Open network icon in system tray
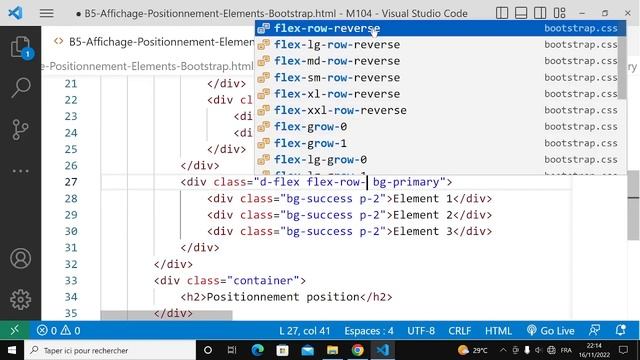The image size is (640, 360). [551, 350]
